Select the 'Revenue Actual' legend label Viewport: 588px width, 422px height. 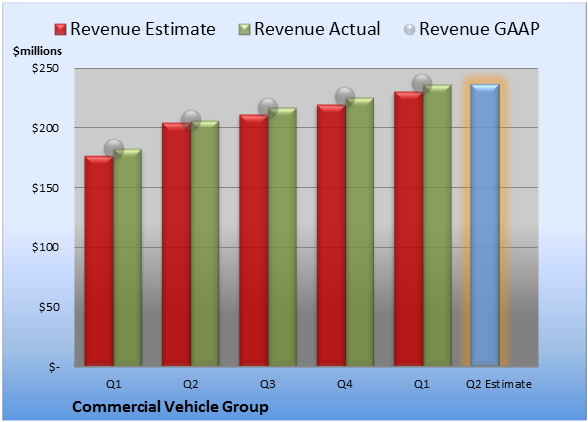pyautogui.click(x=317, y=29)
